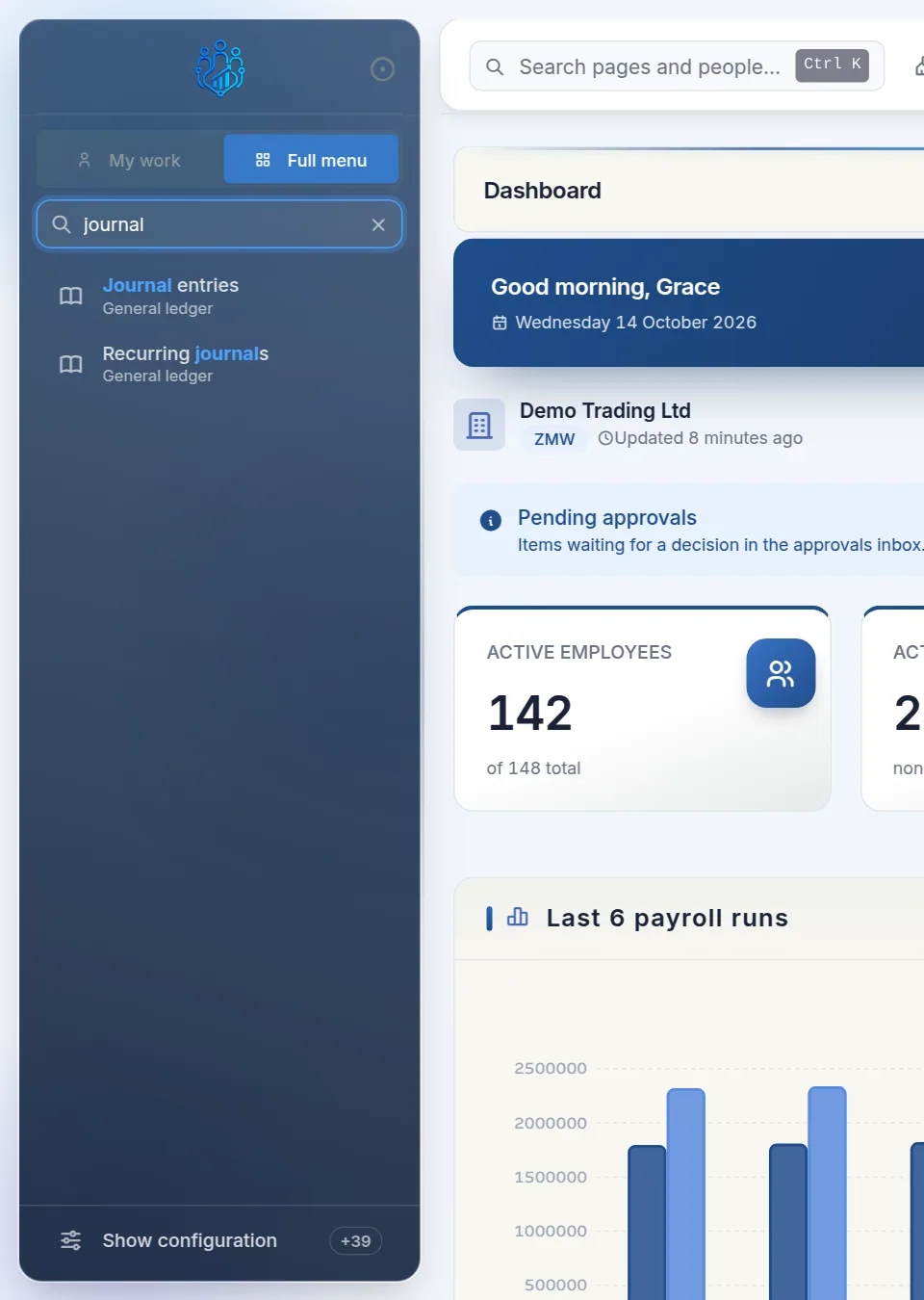The width and height of the screenshot is (924, 1300).
Task: Click magnifier icon in top search bar
Action: (x=495, y=66)
